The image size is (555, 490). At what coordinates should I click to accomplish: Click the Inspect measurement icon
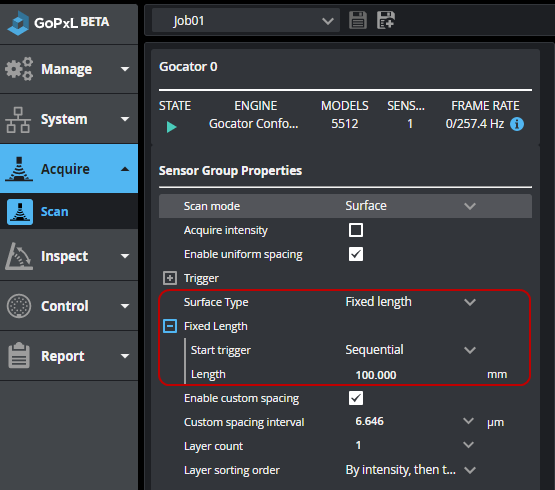click(x=19, y=256)
